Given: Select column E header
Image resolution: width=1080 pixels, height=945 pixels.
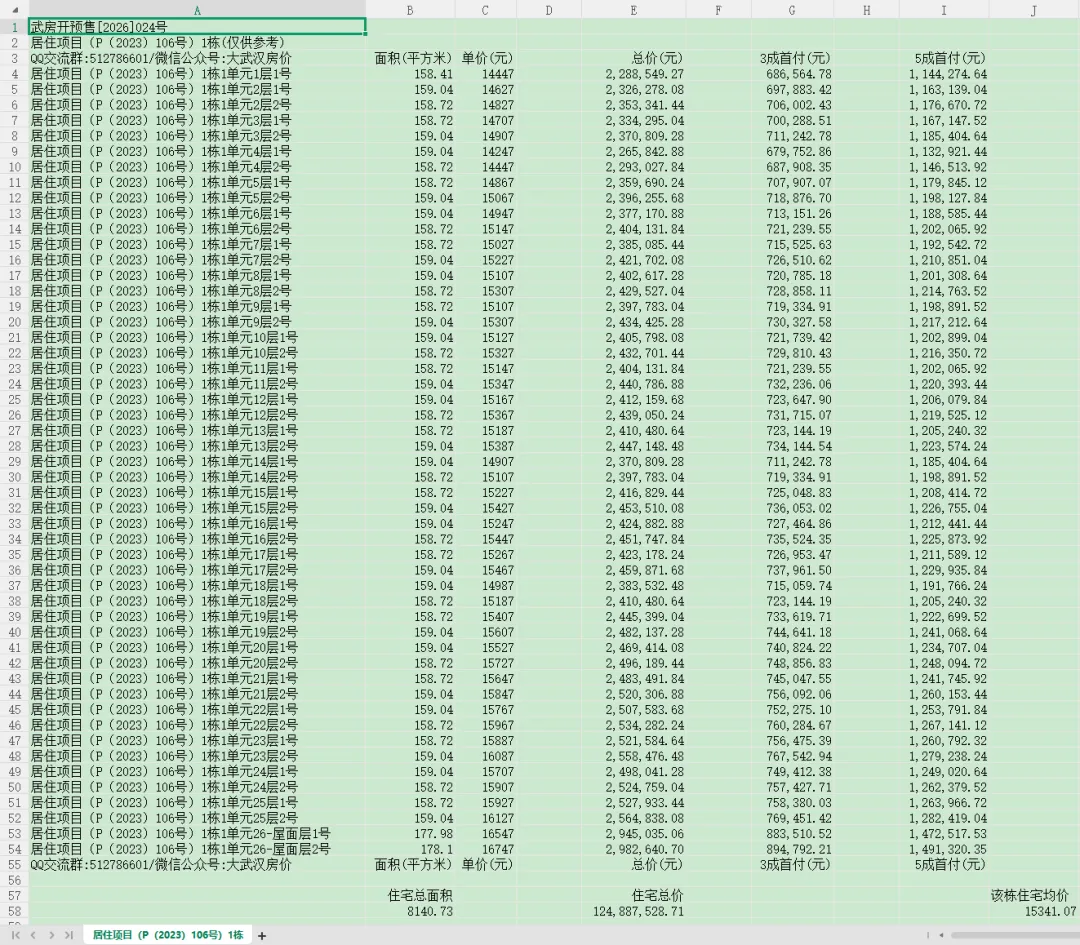Looking at the screenshot, I should click(x=634, y=10).
